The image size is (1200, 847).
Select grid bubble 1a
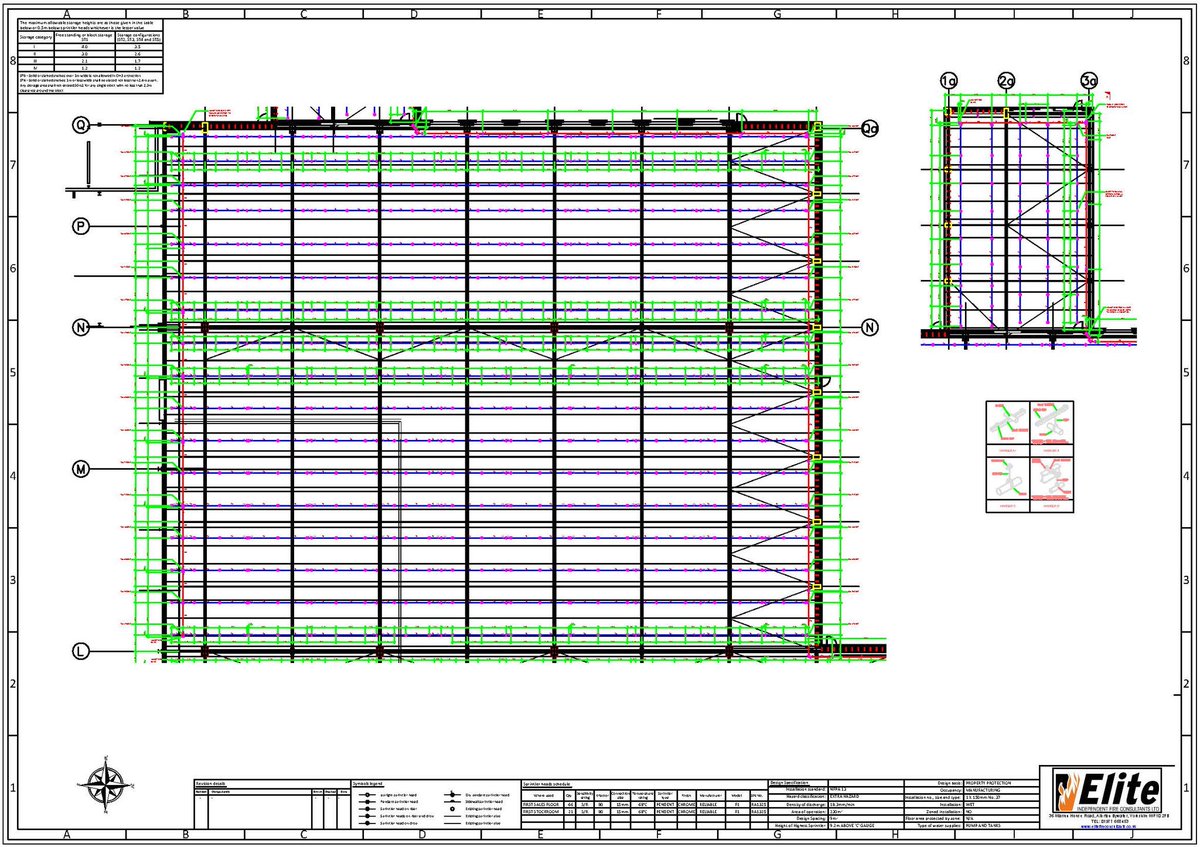tap(948, 80)
